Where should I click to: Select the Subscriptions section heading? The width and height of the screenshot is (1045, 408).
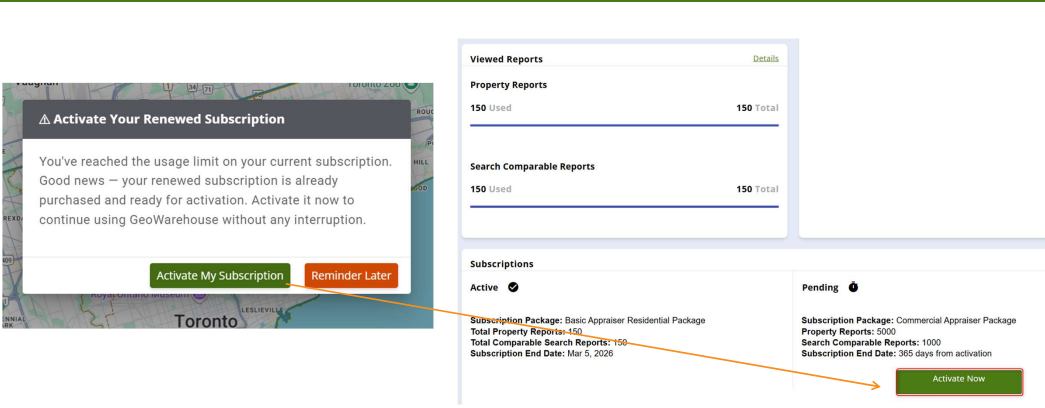[x=501, y=264]
